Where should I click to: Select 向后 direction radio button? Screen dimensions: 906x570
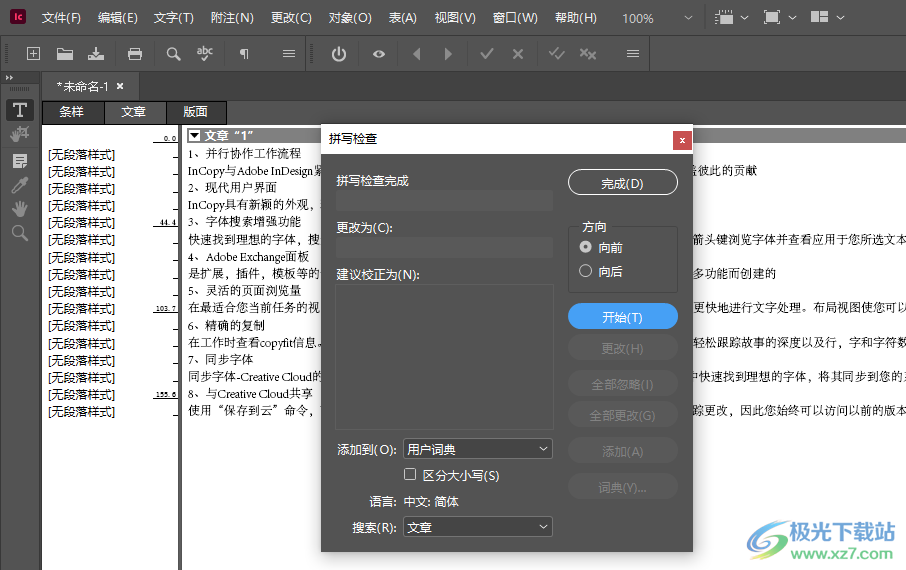coord(585,271)
